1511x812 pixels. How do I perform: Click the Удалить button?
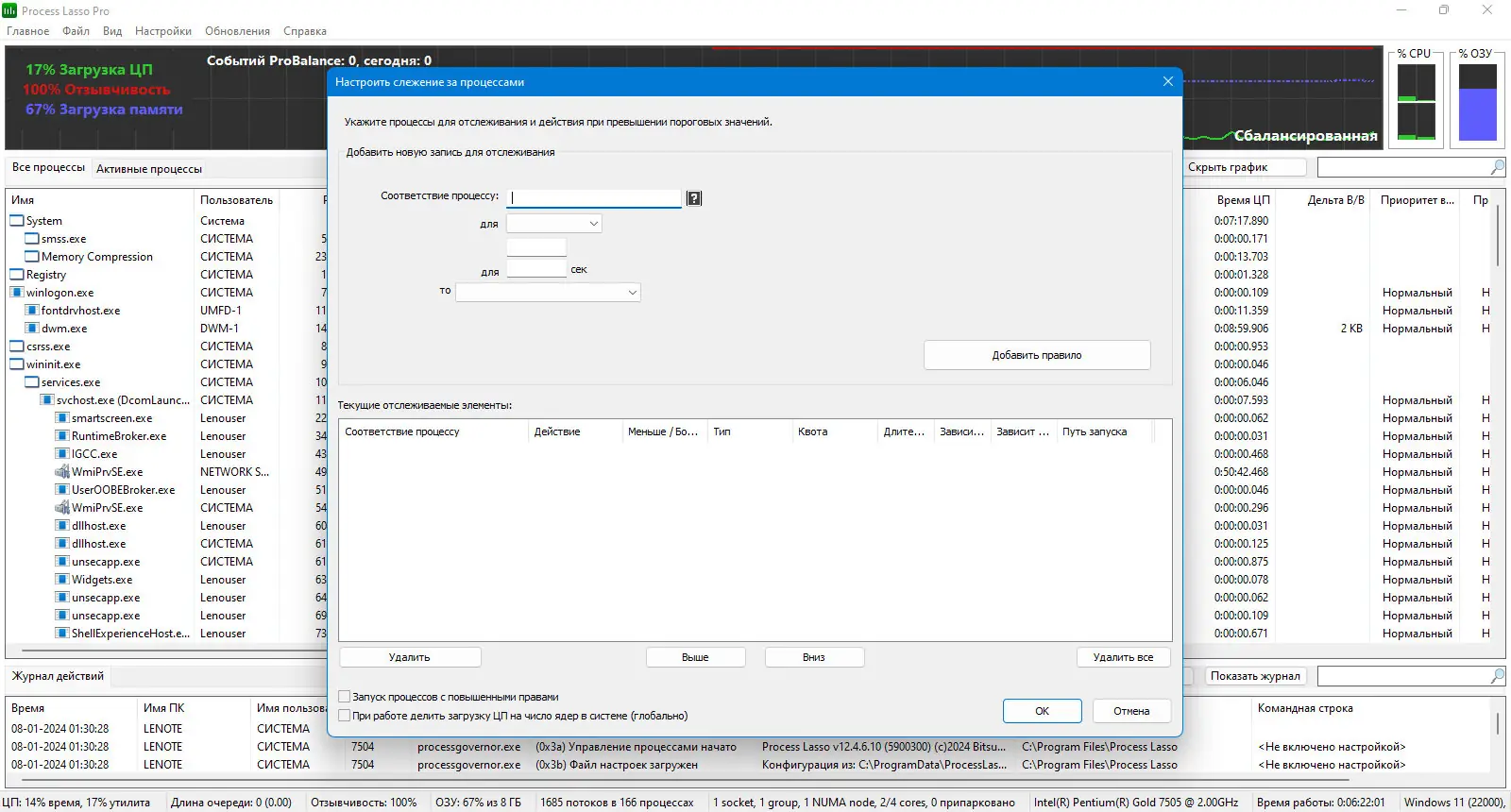[x=410, y=657]
